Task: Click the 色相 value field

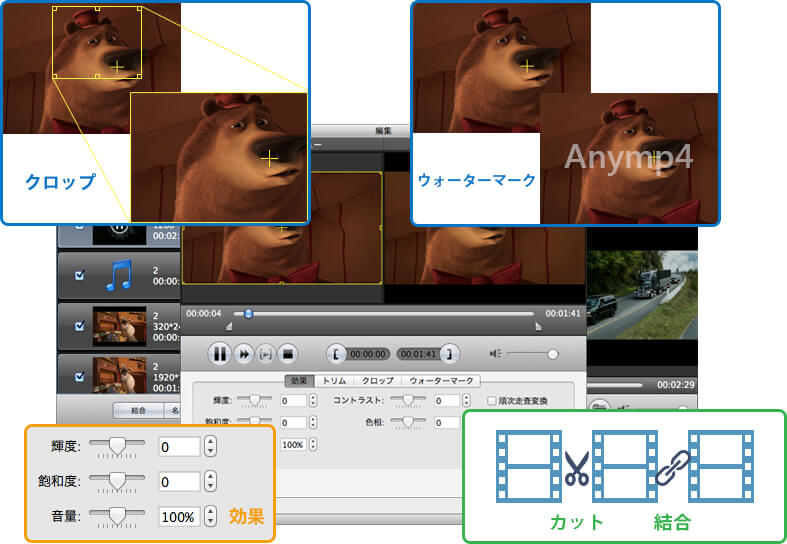Action: pyautogui.click(x=447, y=423)
